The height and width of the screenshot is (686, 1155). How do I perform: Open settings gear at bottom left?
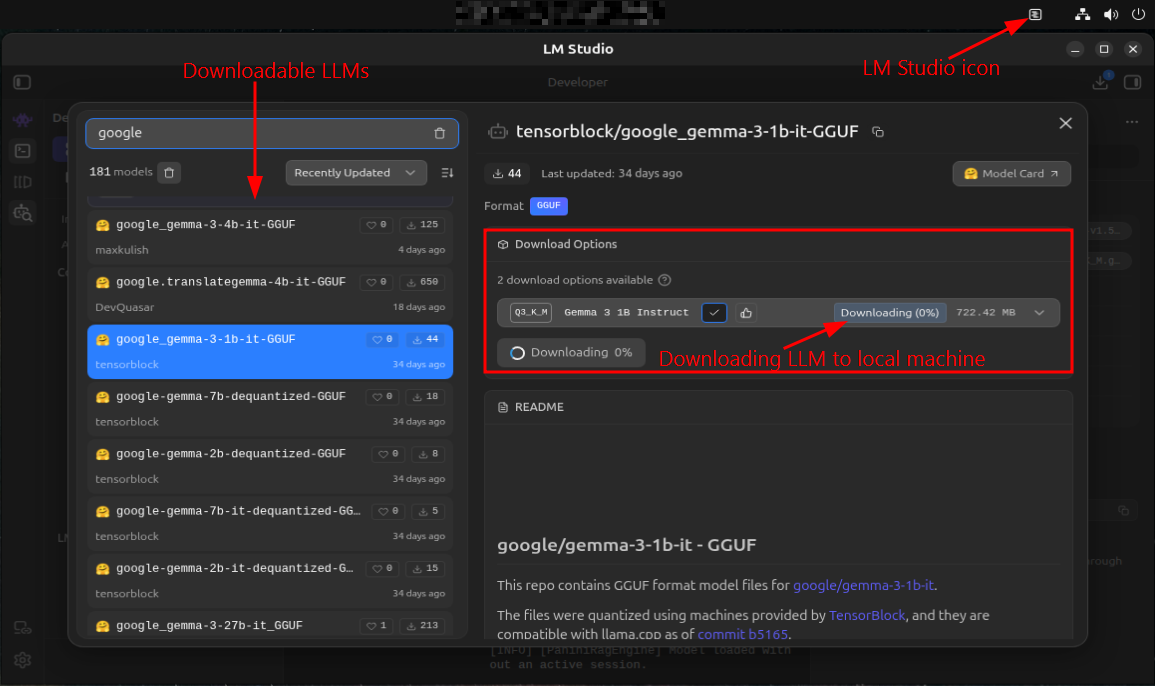[23, 660]
